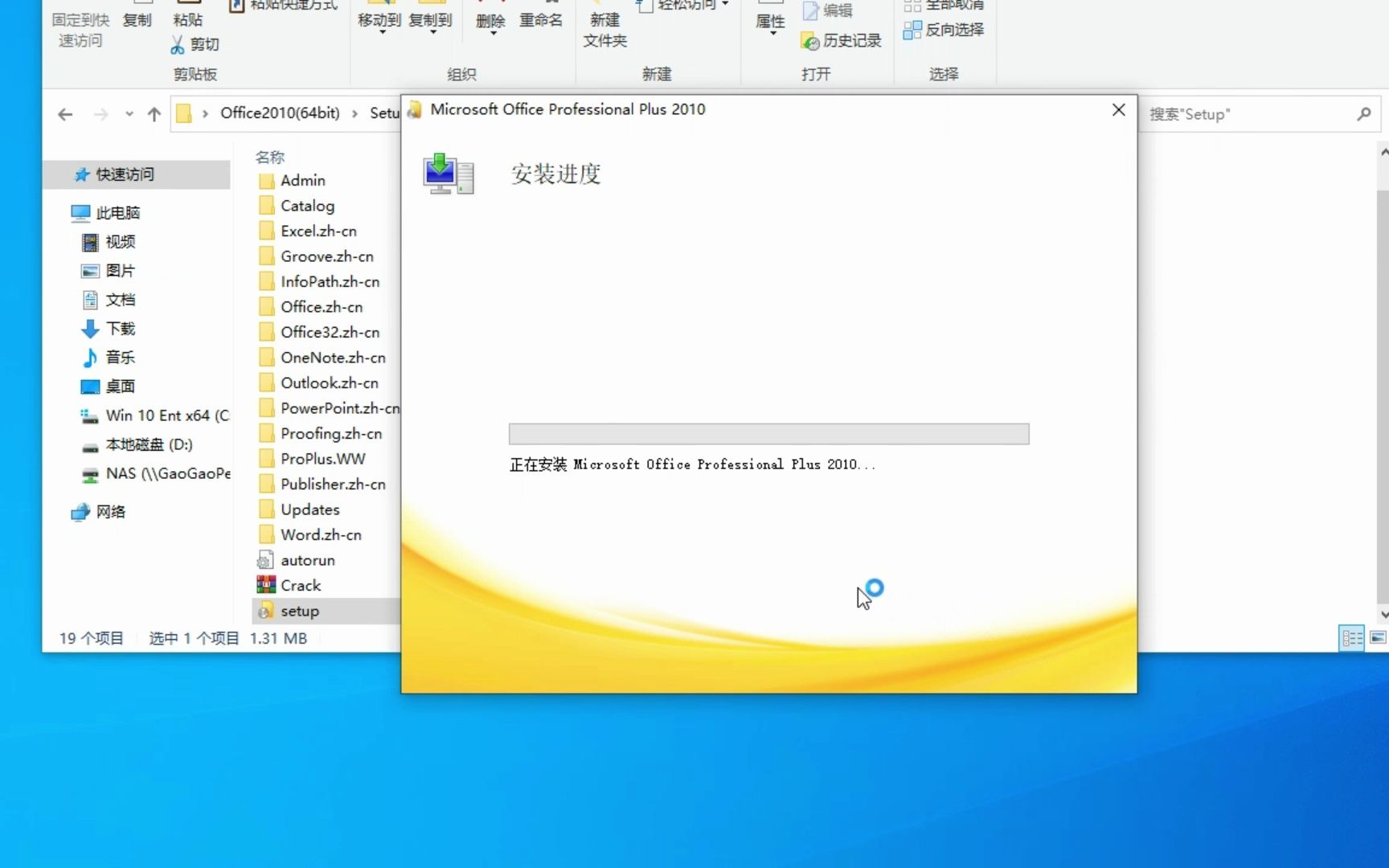1389x868 pixels.
Task: Click the installation progress bar
Action: click(x=768, y=434)
